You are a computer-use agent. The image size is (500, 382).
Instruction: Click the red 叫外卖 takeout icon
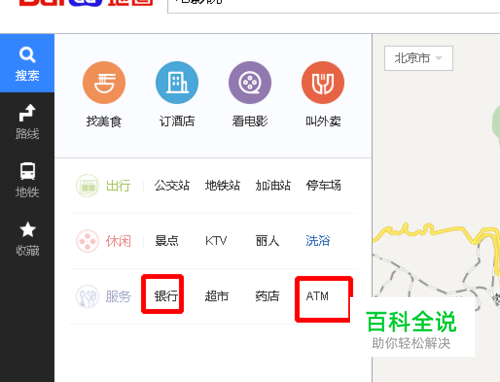coord(323,82)
